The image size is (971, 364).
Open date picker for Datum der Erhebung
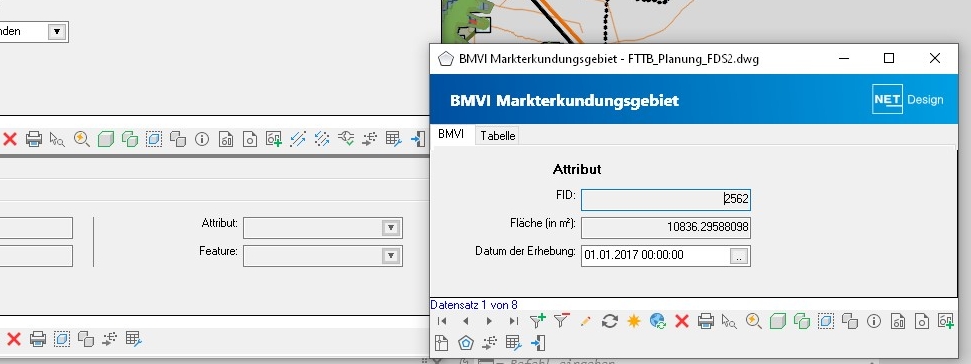[x=739, y=256]
